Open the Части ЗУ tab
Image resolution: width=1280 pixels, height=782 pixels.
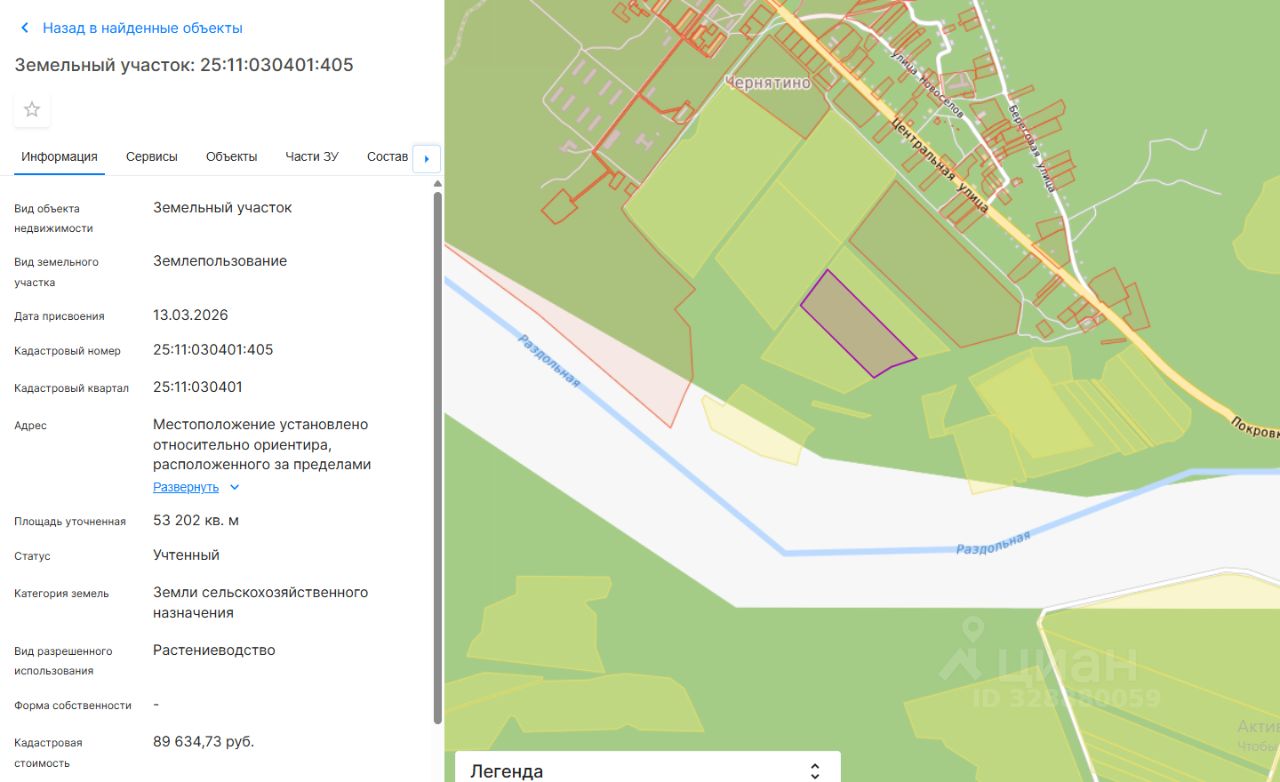(312, 157)
